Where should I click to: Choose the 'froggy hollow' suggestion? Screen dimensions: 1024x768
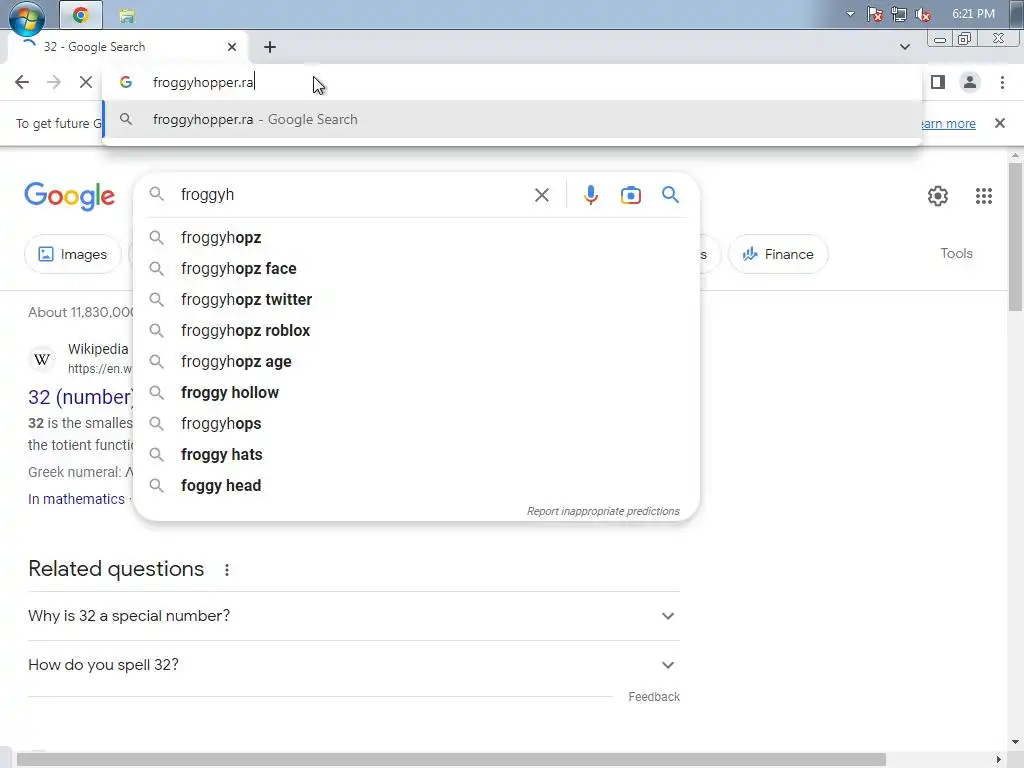(417, 392)
